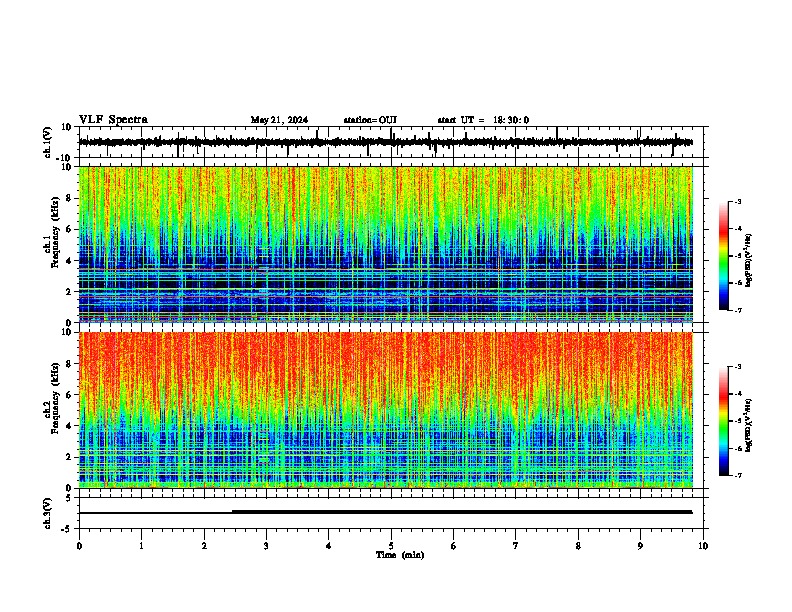Click the ch.2 "Frequency (kHz)" axis label

[x=55, y=400]
